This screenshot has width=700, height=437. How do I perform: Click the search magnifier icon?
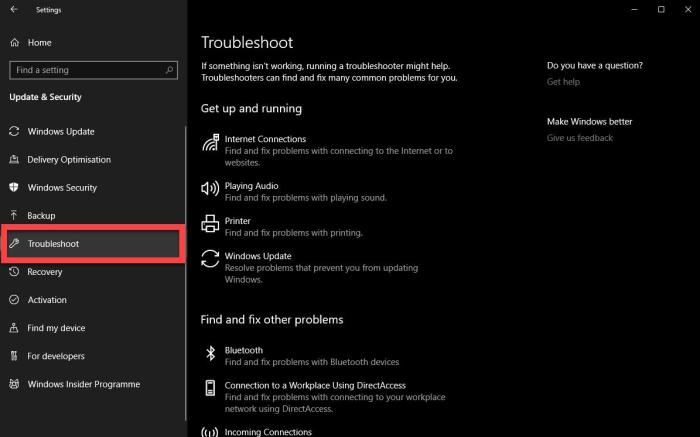(x=169, y=70)
